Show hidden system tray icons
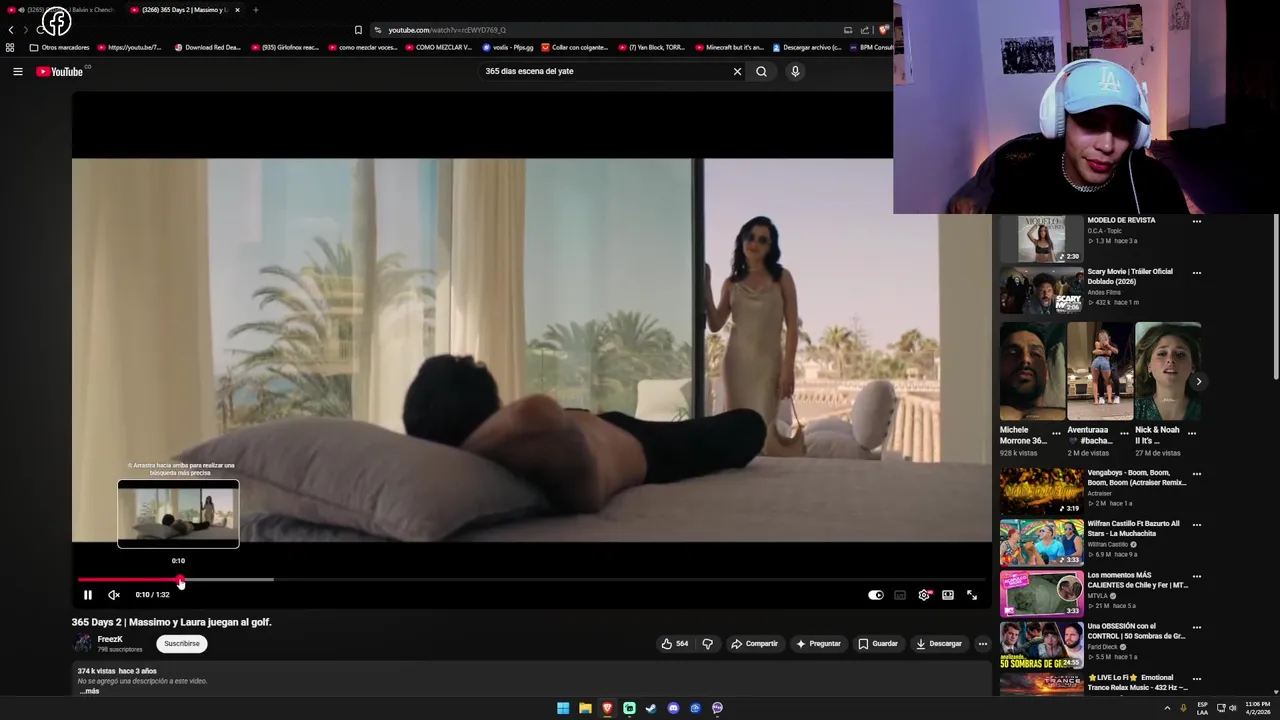 pos(1167,708)
